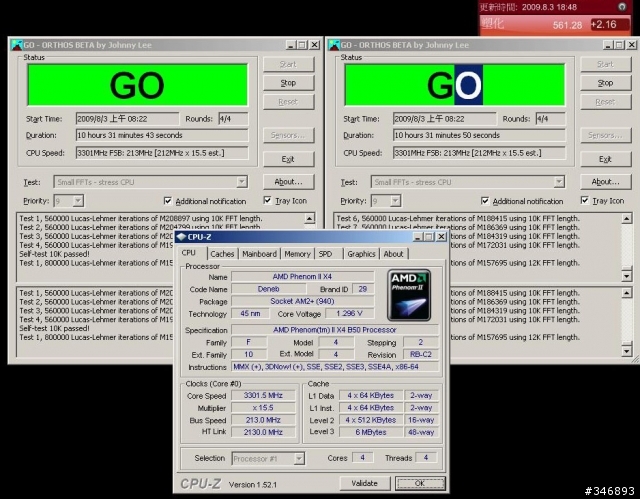This screenshot has width=640, height=499.
Task: Click the Multiplier value x 15.5
Action: [x=263, y=408]
